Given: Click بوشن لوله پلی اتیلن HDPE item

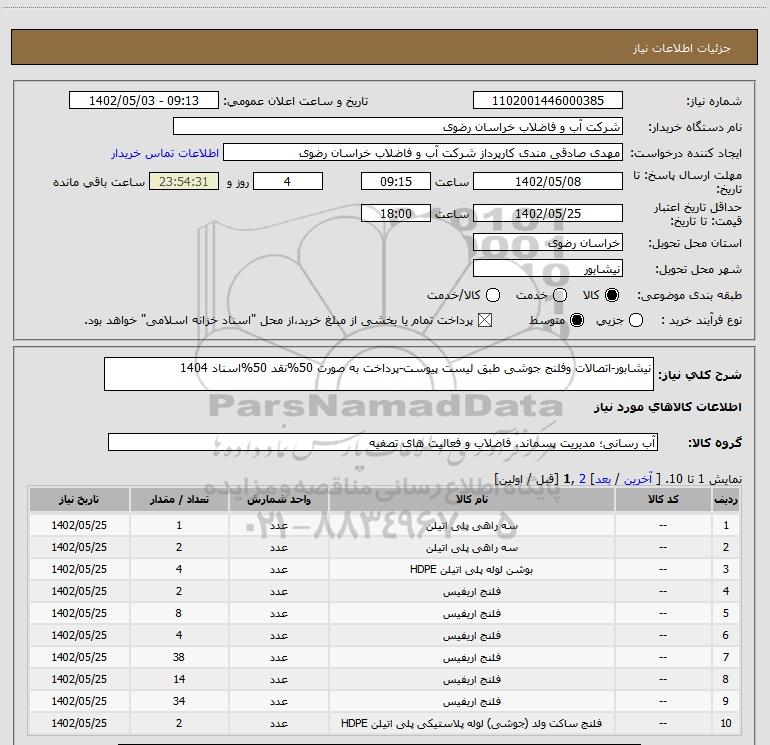Looking at the screenshot, I should [471, 570].
